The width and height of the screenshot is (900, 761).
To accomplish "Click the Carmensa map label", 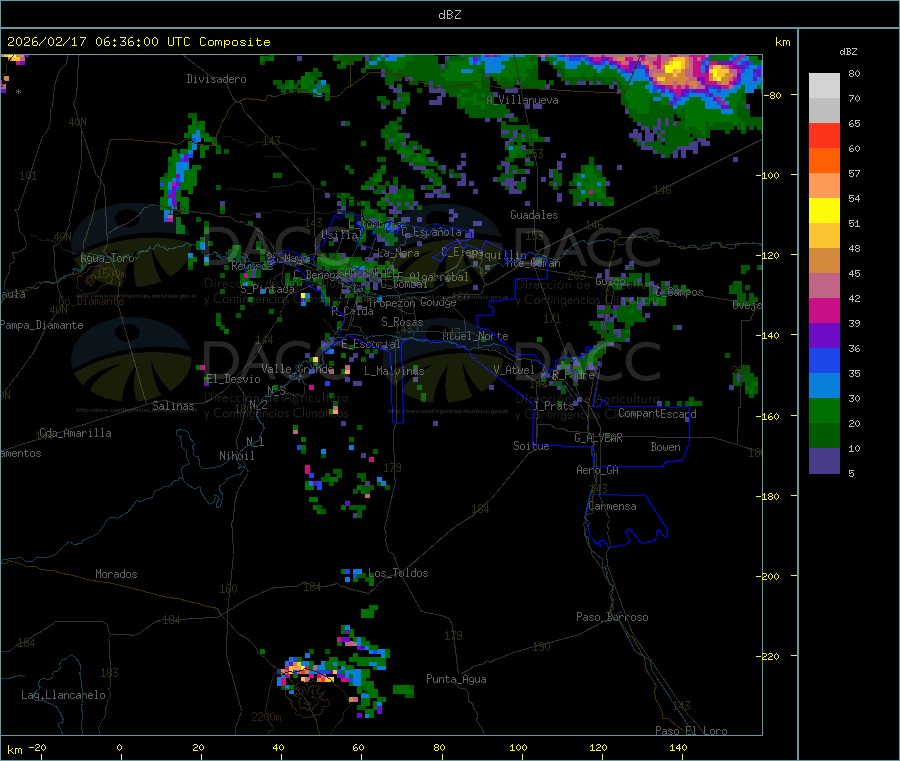I will 612,506.
